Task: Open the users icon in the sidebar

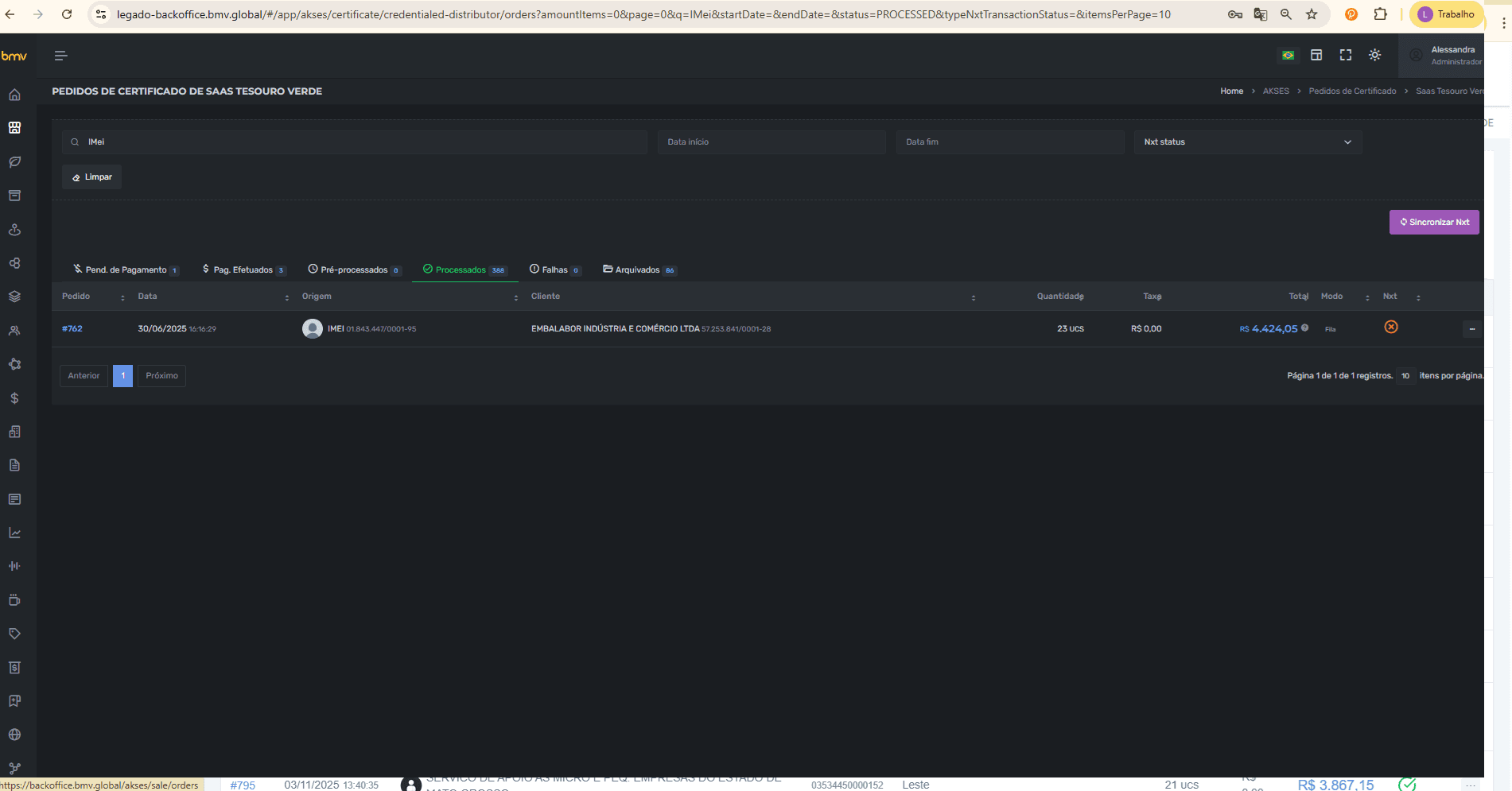Action: (x=14, y=331)
